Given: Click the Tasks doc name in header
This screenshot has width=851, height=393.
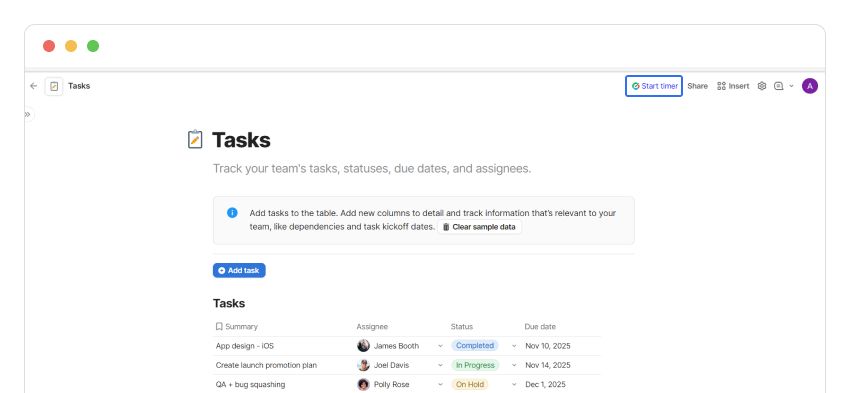Looking at the screenshot, I should point(79,86).
